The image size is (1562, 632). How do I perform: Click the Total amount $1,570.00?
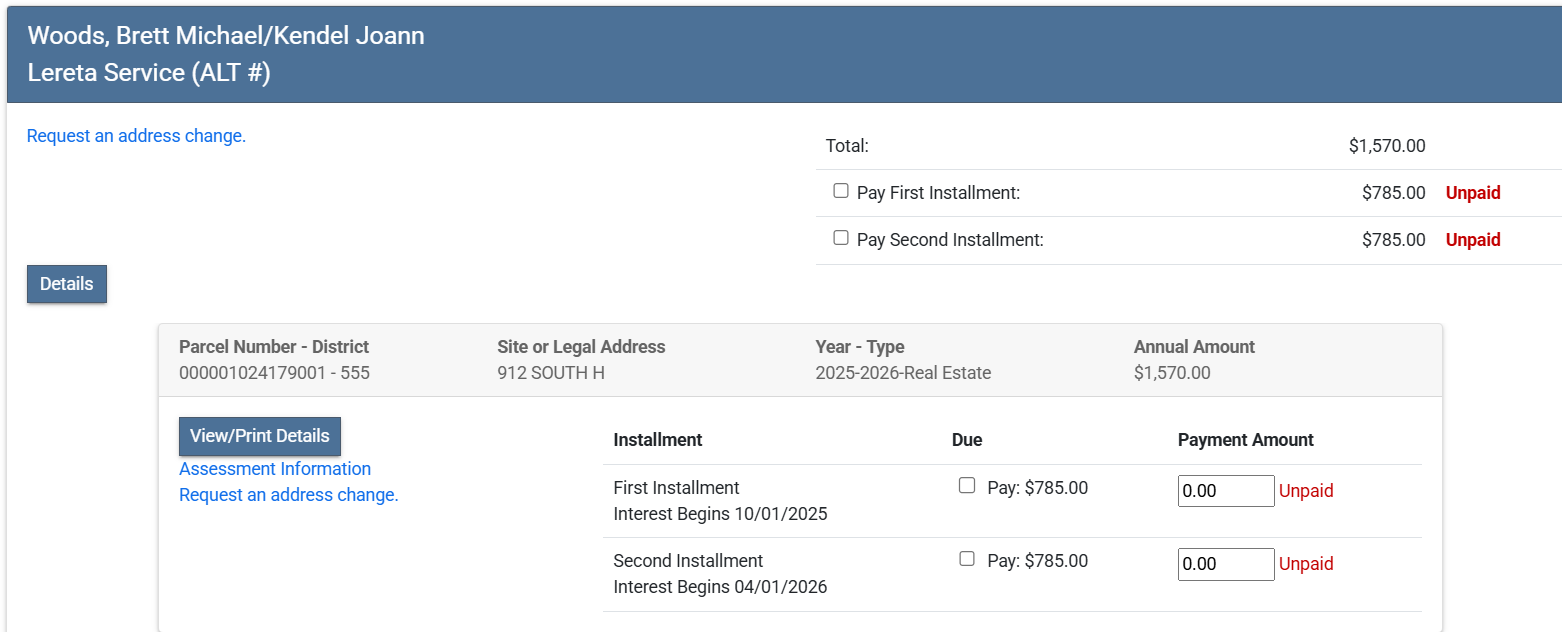tap(1386, 146)
